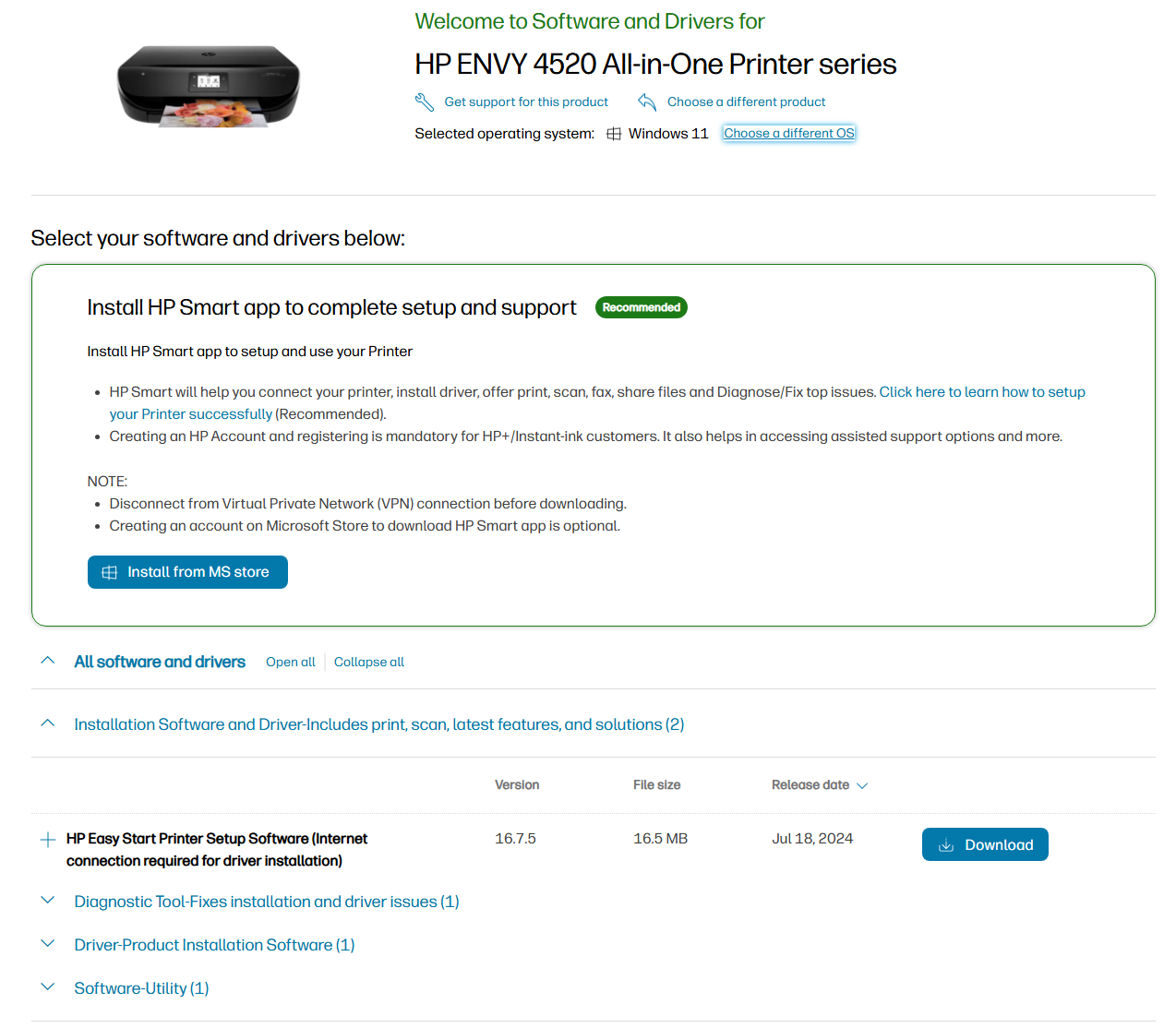Click the Open all link
Screen dimensions: 1176x1028
[290, 662]
